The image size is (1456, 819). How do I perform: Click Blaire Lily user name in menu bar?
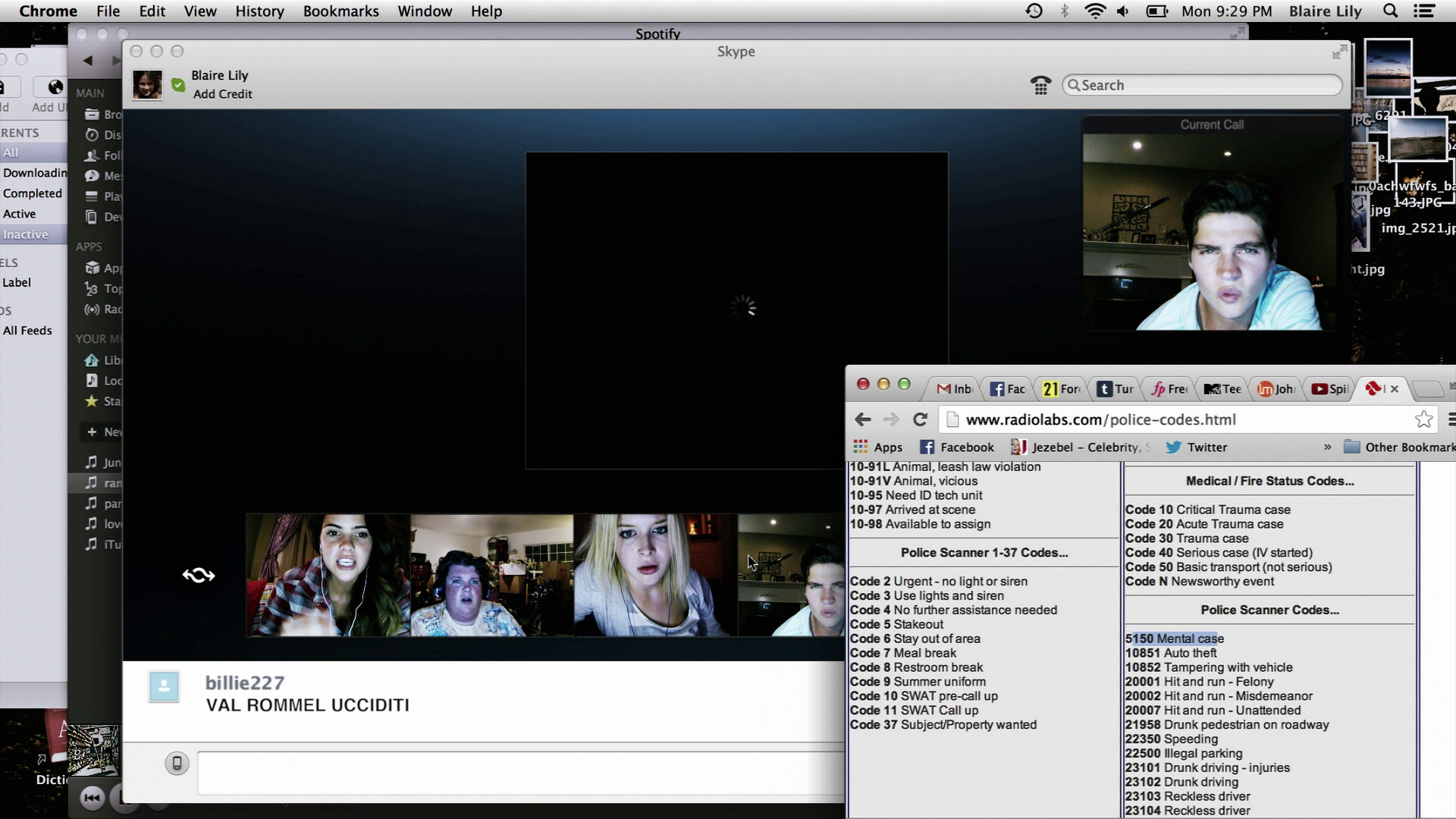(1326, 11)
